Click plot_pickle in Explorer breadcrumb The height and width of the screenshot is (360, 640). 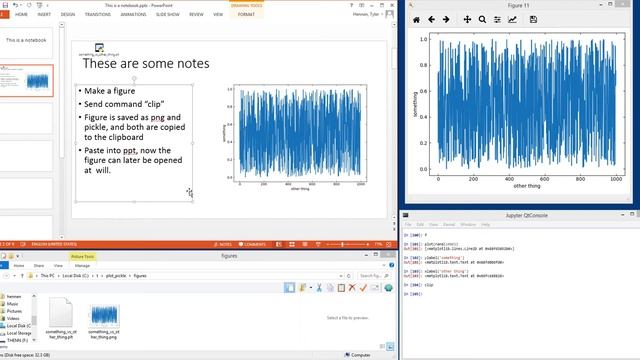[116, 276]
